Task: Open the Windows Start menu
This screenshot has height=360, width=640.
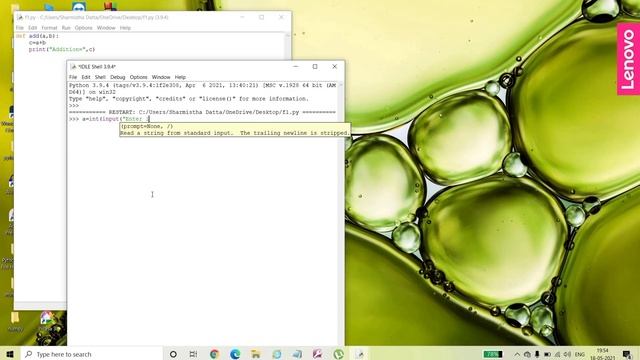Action: click(x=10, y=354)
